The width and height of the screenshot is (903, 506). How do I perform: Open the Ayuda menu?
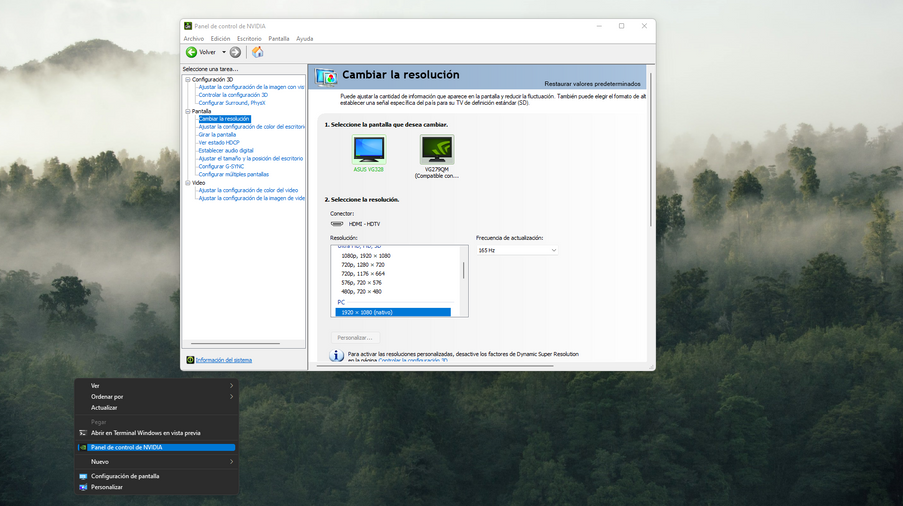(305, 39)
